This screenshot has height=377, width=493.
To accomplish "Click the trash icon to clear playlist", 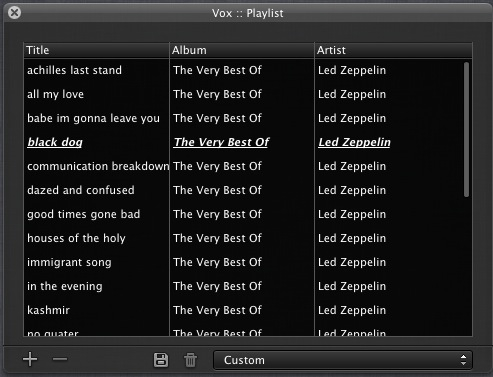I will tap(191, 360).
